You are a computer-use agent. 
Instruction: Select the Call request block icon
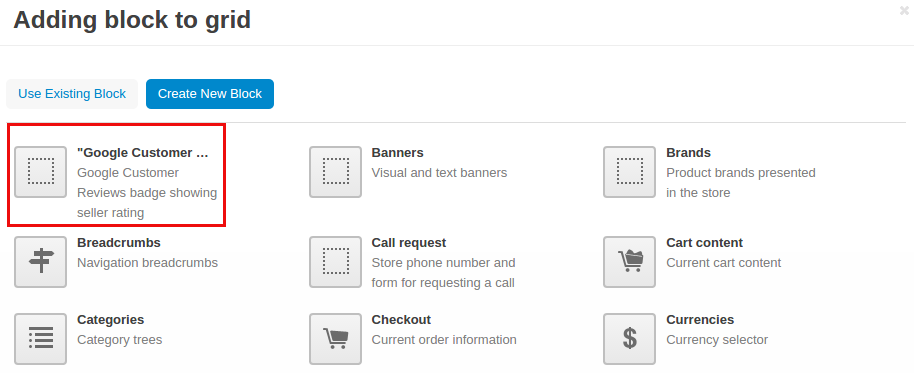click(335, 262)
